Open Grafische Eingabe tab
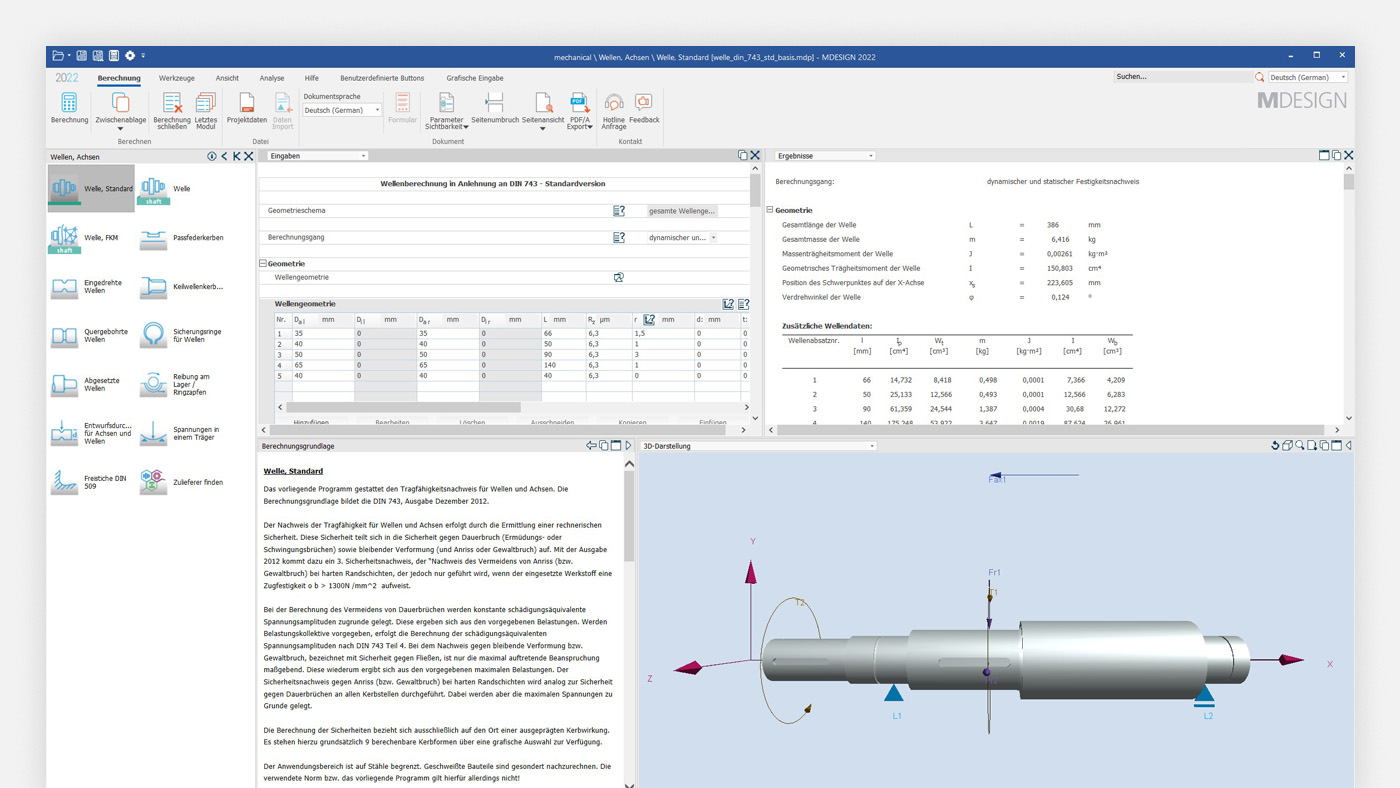The width and height of the screenshot is (1400, 788). point(475,78)
